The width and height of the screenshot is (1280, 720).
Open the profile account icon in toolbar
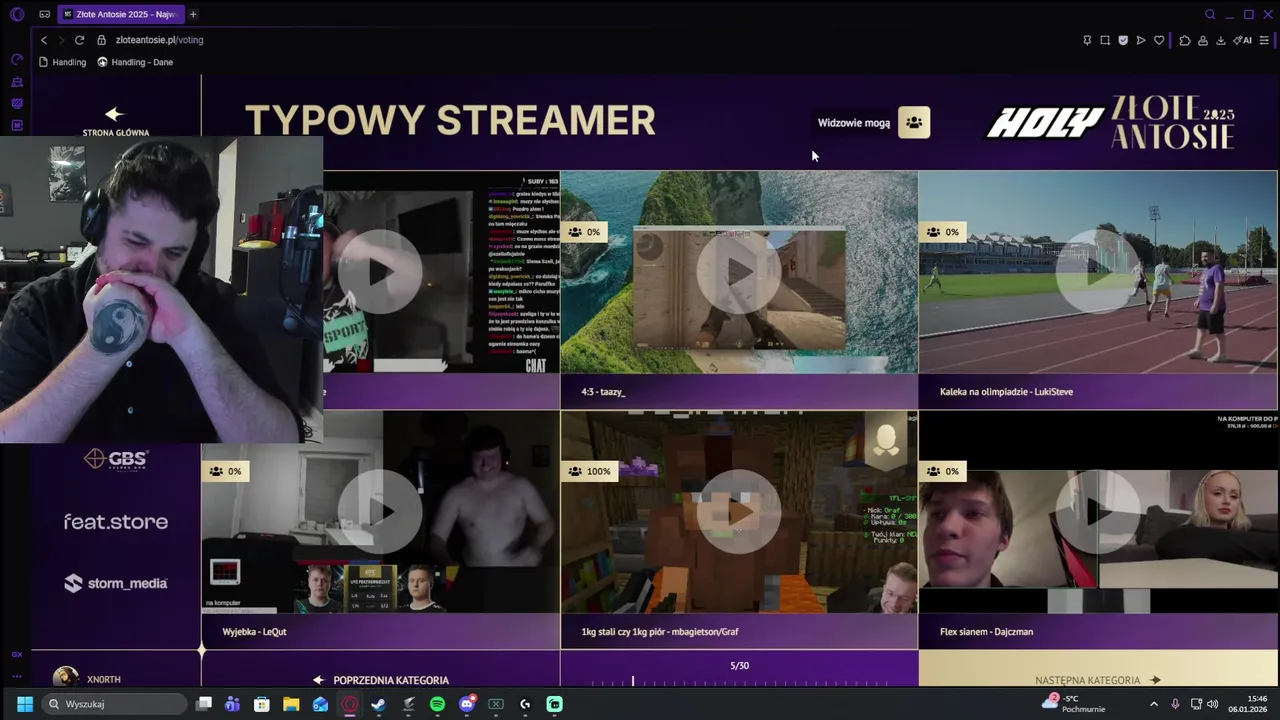coord(1203,40)
